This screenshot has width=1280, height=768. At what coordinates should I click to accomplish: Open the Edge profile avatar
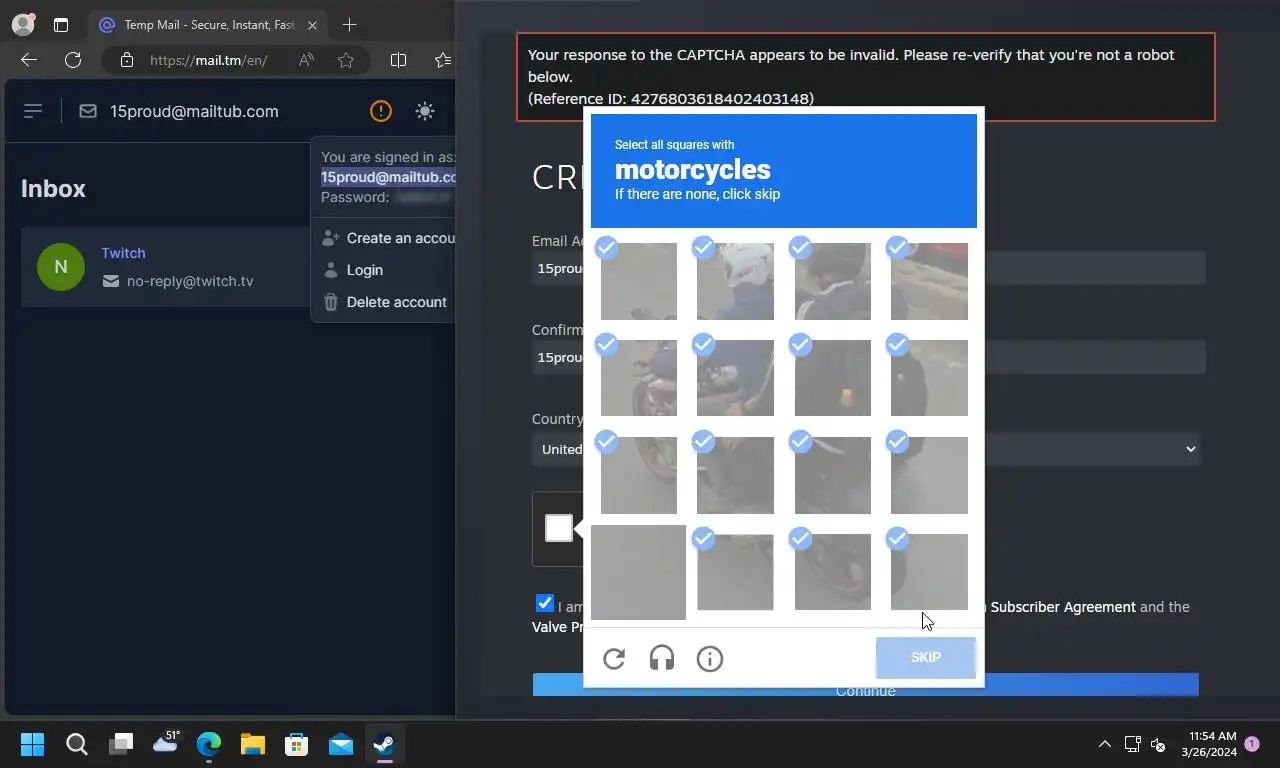(x=23, y=25)
